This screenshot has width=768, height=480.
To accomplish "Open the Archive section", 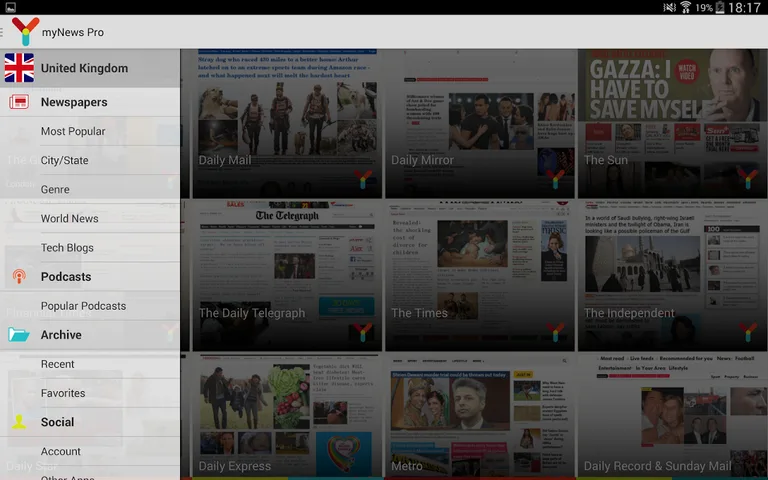I will [90, 335].
